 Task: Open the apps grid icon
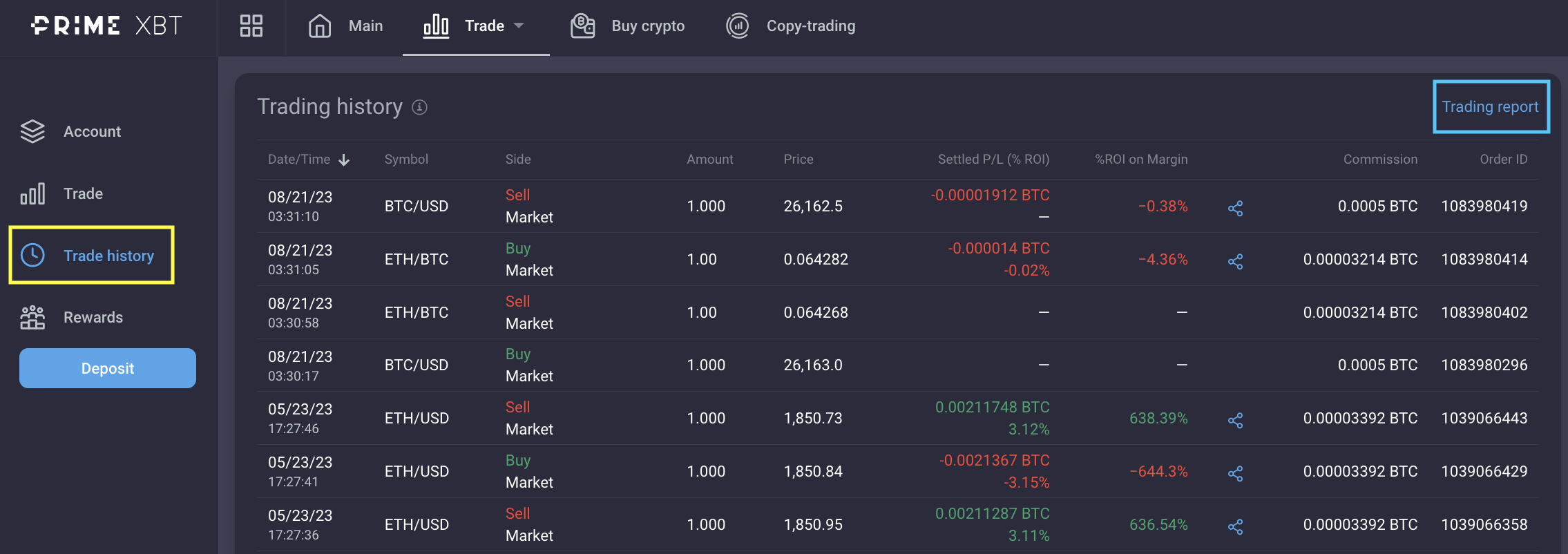click(x=251, y=26)
